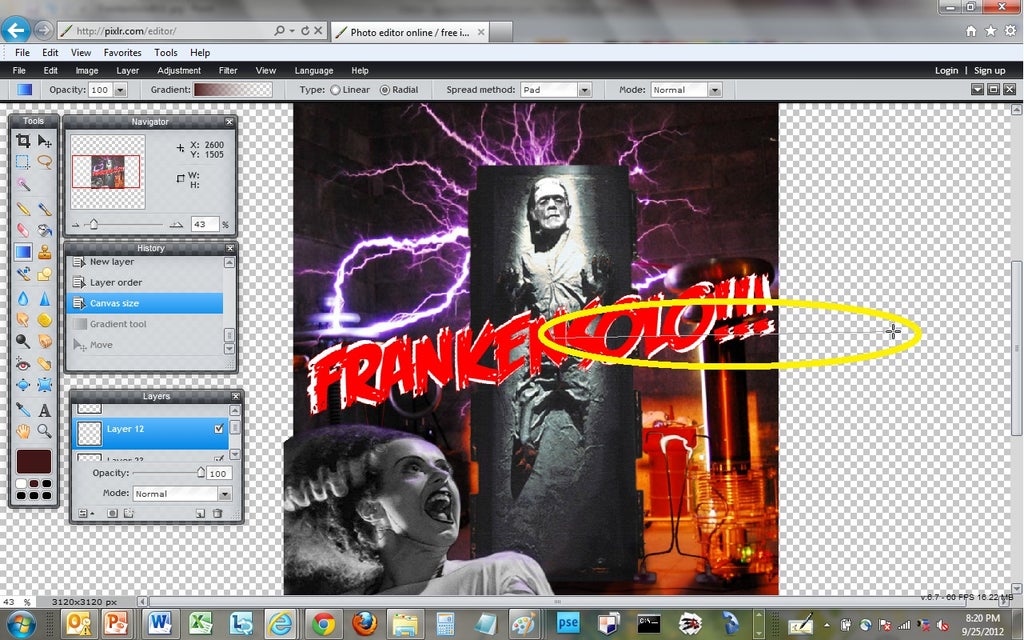Select the Hand pan tool
Image resolution: width=1024 pixels, height=640 pixels.
click(x=23, y=430)
